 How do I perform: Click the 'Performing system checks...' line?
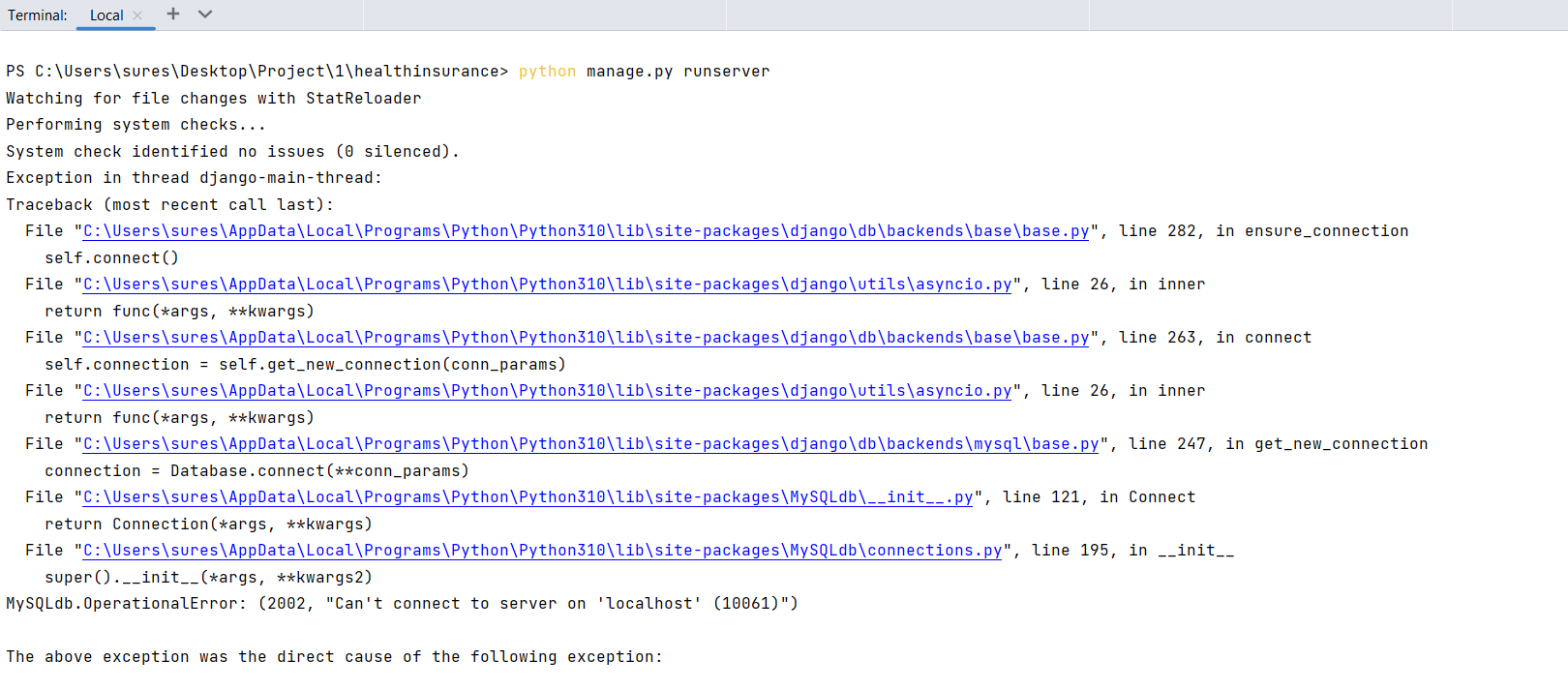pyautogui.click(x=136, y=125)
